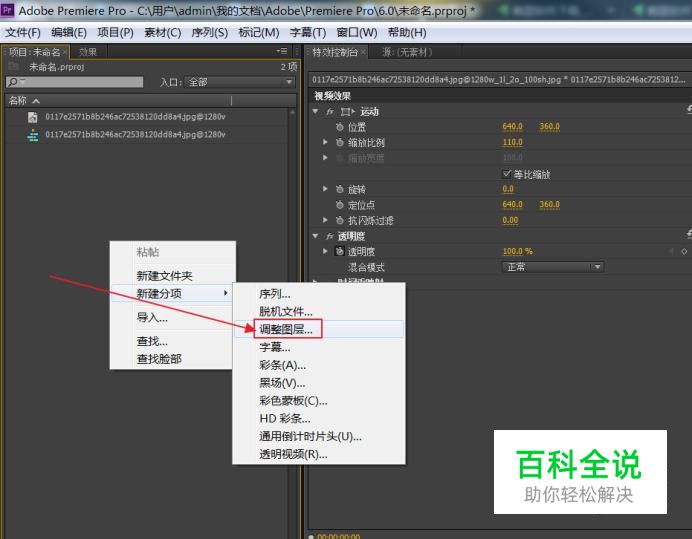The width and height of the screenshot is (692, 539).
Task: Choose 查找... in context menu
Action: (x=173, y=341)
